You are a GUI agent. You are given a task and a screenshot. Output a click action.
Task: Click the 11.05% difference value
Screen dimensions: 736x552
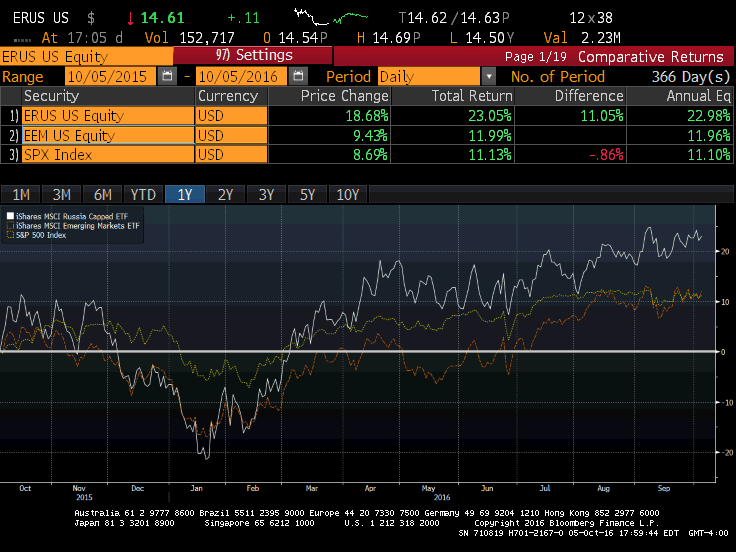pos(602,115)
